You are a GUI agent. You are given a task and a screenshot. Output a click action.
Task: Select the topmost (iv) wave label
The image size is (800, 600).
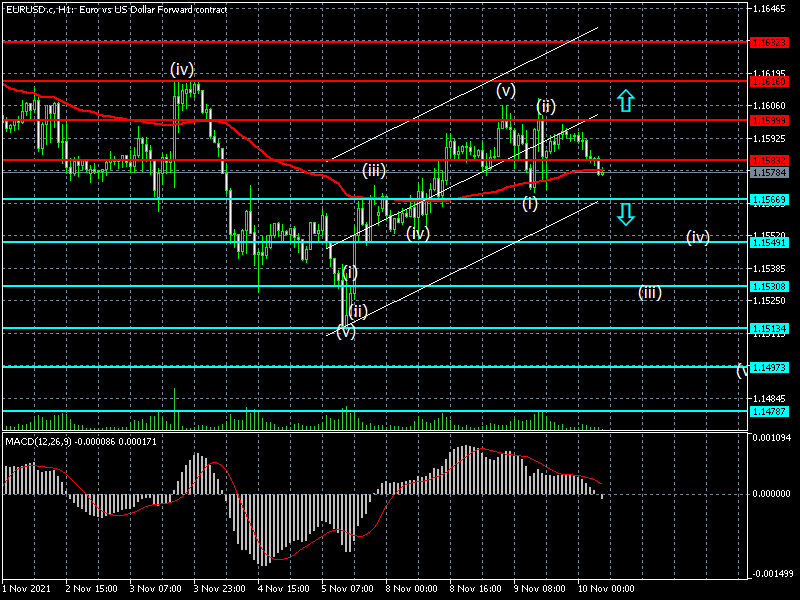[x=181, y=69]
